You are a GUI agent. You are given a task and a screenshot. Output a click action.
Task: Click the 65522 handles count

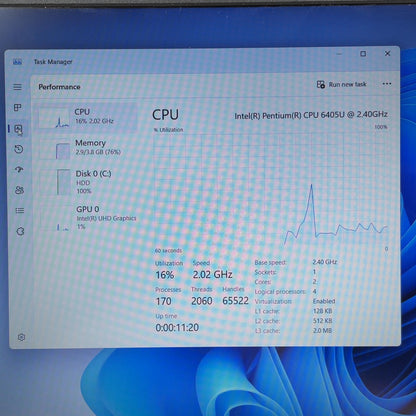click(x=235, y=301)
